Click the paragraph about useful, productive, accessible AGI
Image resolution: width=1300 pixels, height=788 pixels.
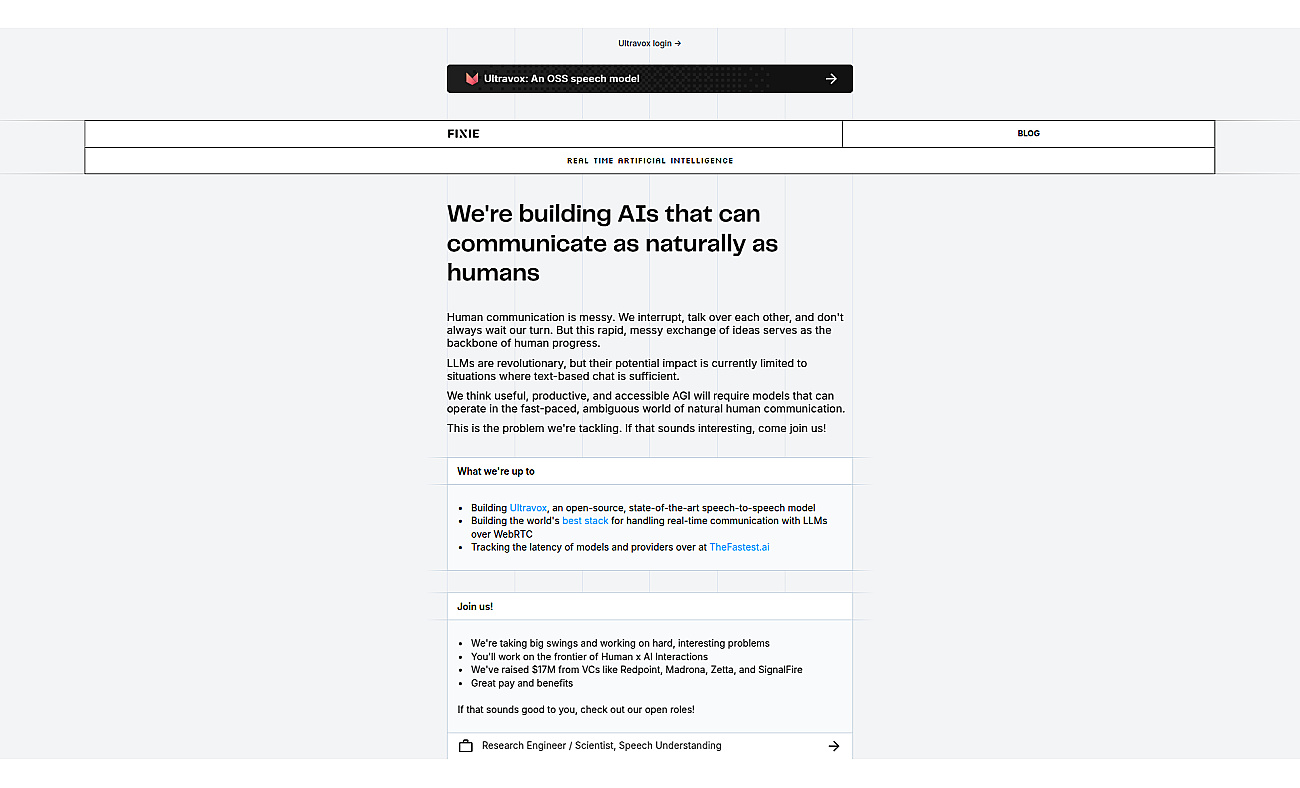(x=646, y=402)
